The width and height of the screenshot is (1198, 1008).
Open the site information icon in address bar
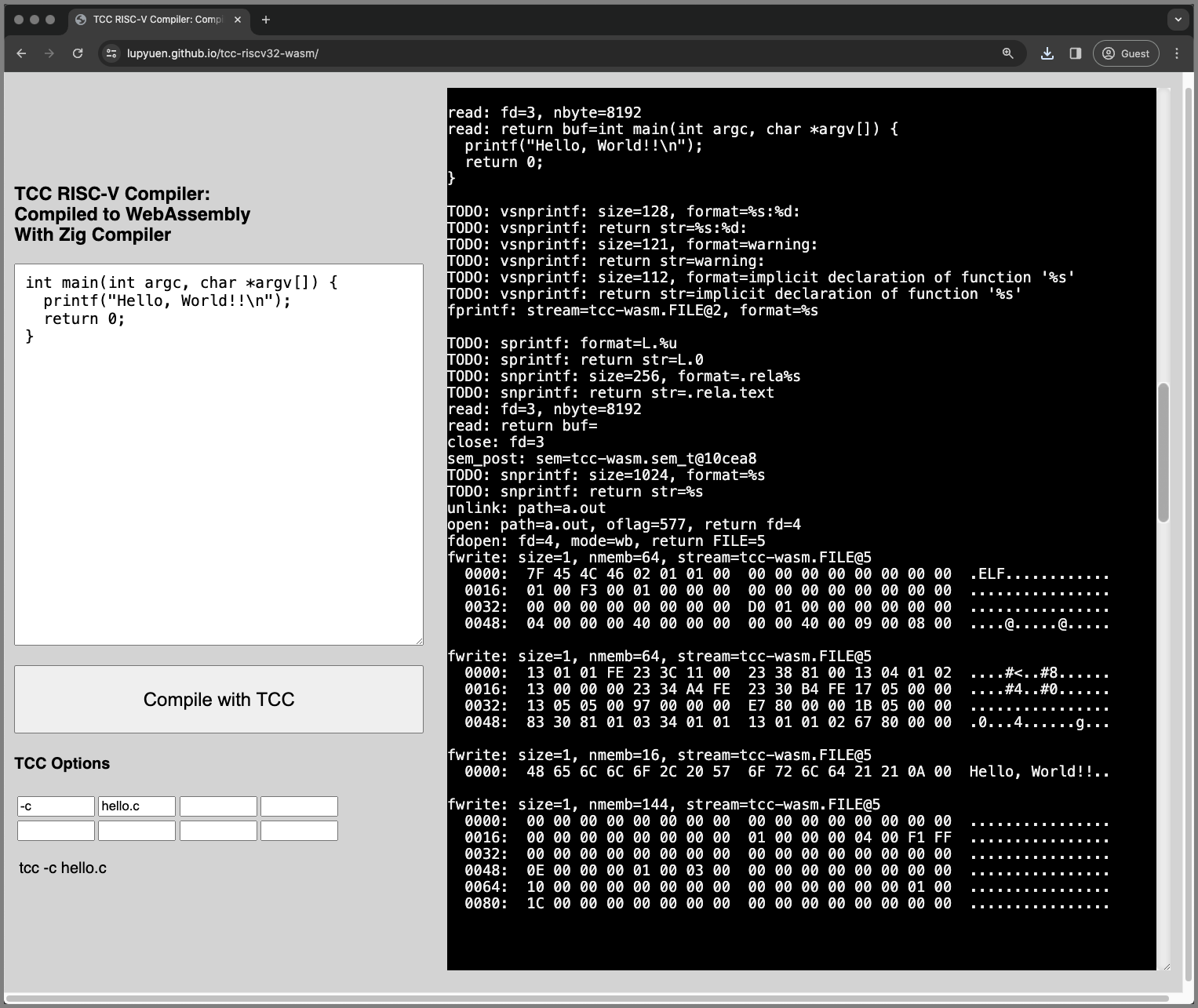[x=111, y=53]
